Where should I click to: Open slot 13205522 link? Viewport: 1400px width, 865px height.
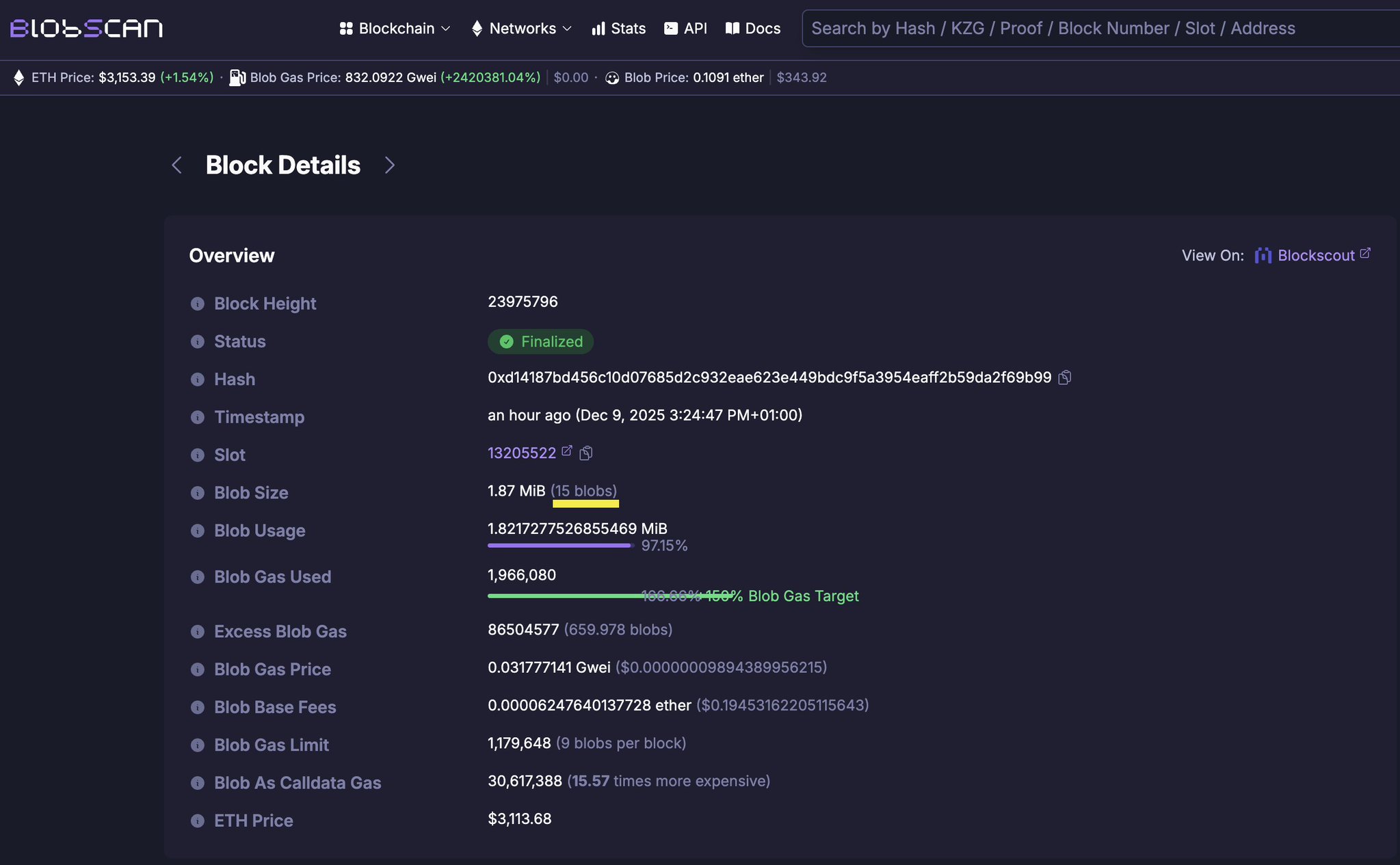521,453
